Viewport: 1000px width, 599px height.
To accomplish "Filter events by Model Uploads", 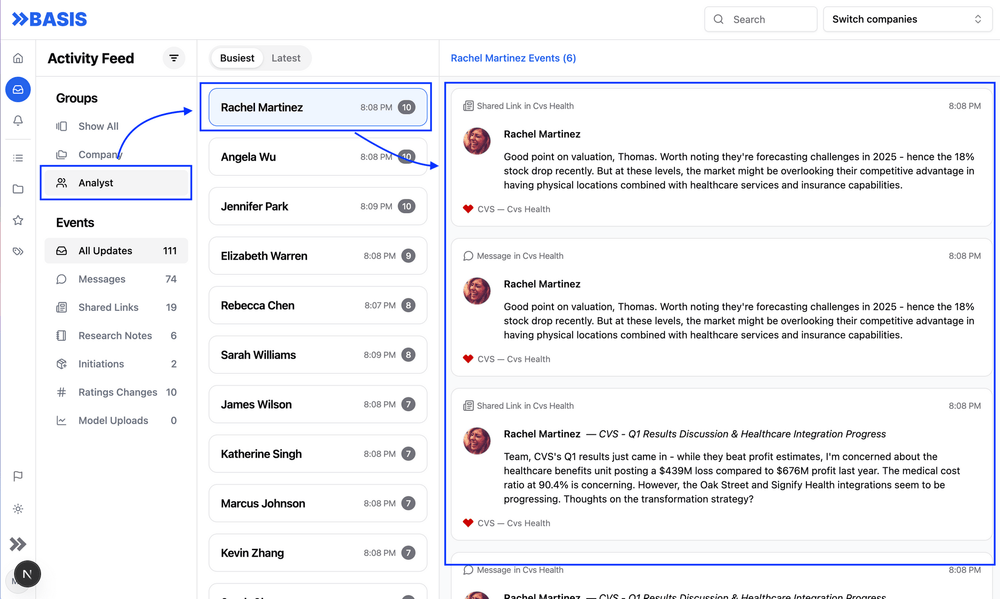I will click(x=116, y=420).
